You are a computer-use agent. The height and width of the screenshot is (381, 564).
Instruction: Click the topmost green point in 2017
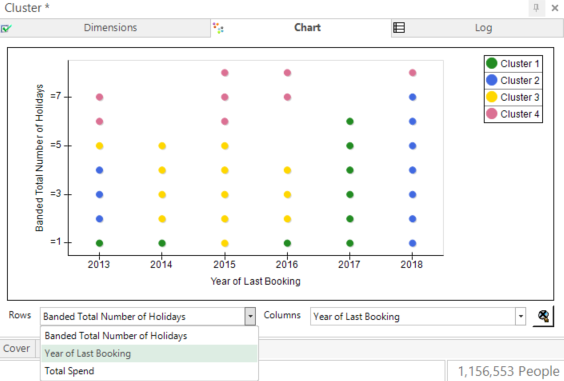(350, 121)
